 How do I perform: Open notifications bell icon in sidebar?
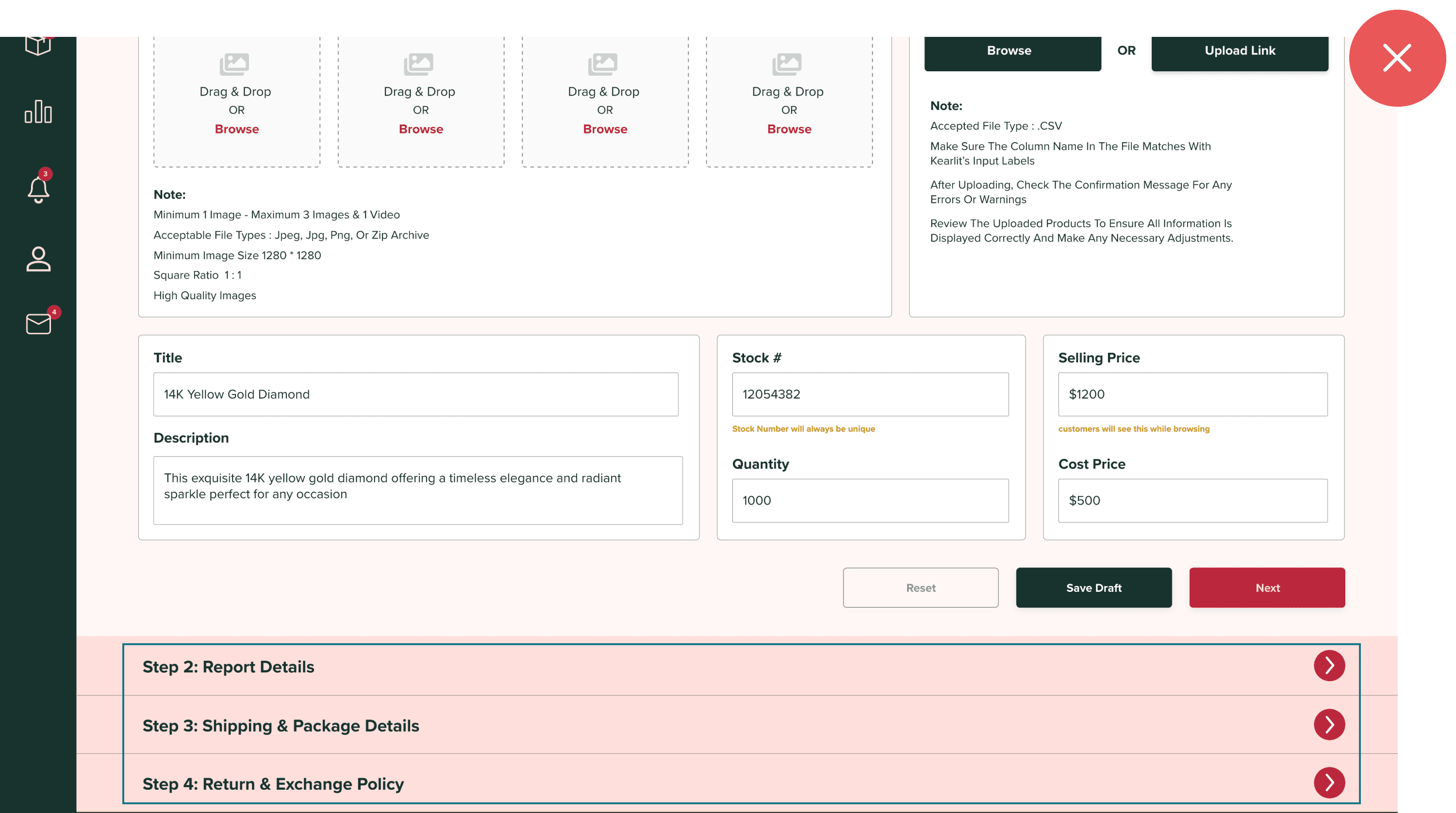[x=38, y=189]
